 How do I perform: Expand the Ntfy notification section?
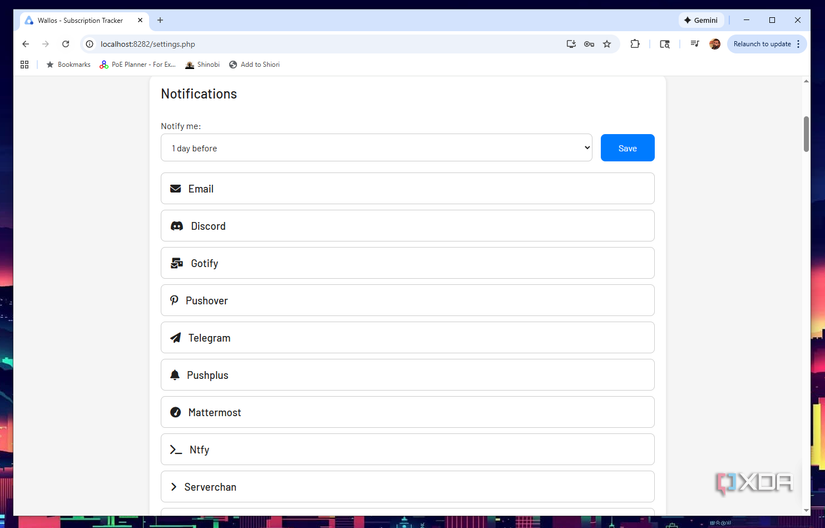pos(407,450)
